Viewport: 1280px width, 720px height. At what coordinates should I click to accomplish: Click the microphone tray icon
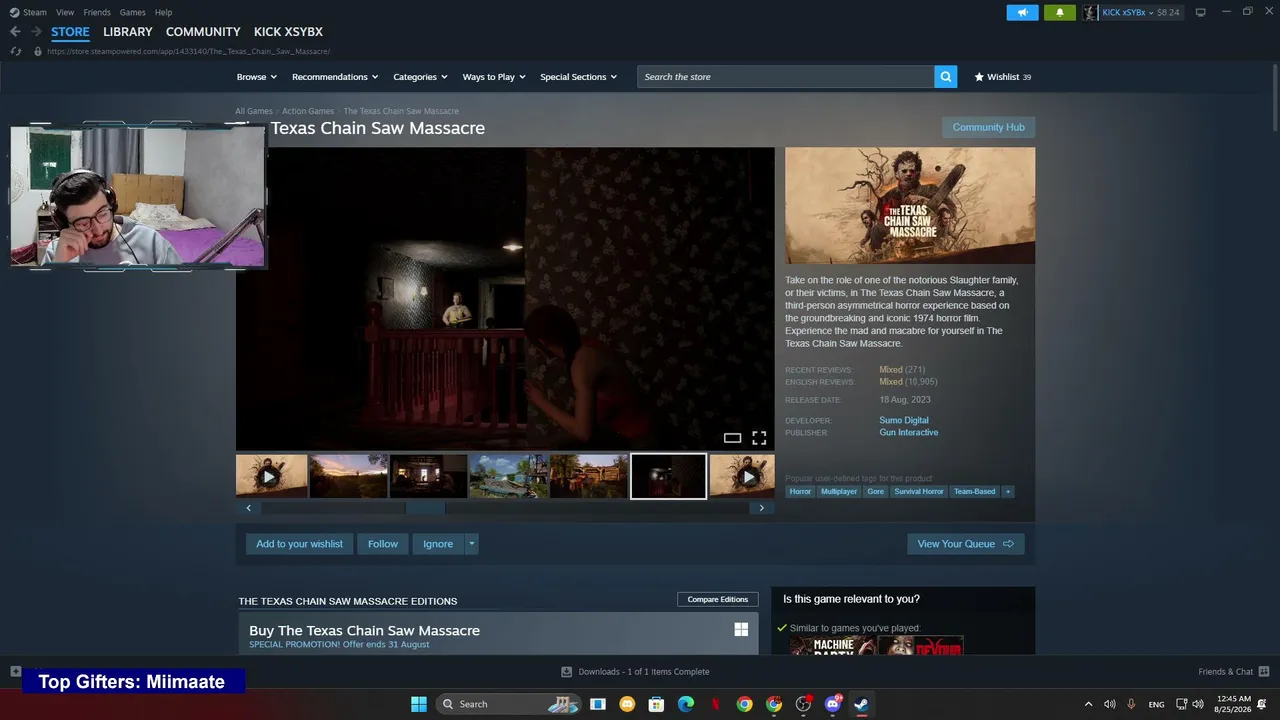click(1131, 704)
